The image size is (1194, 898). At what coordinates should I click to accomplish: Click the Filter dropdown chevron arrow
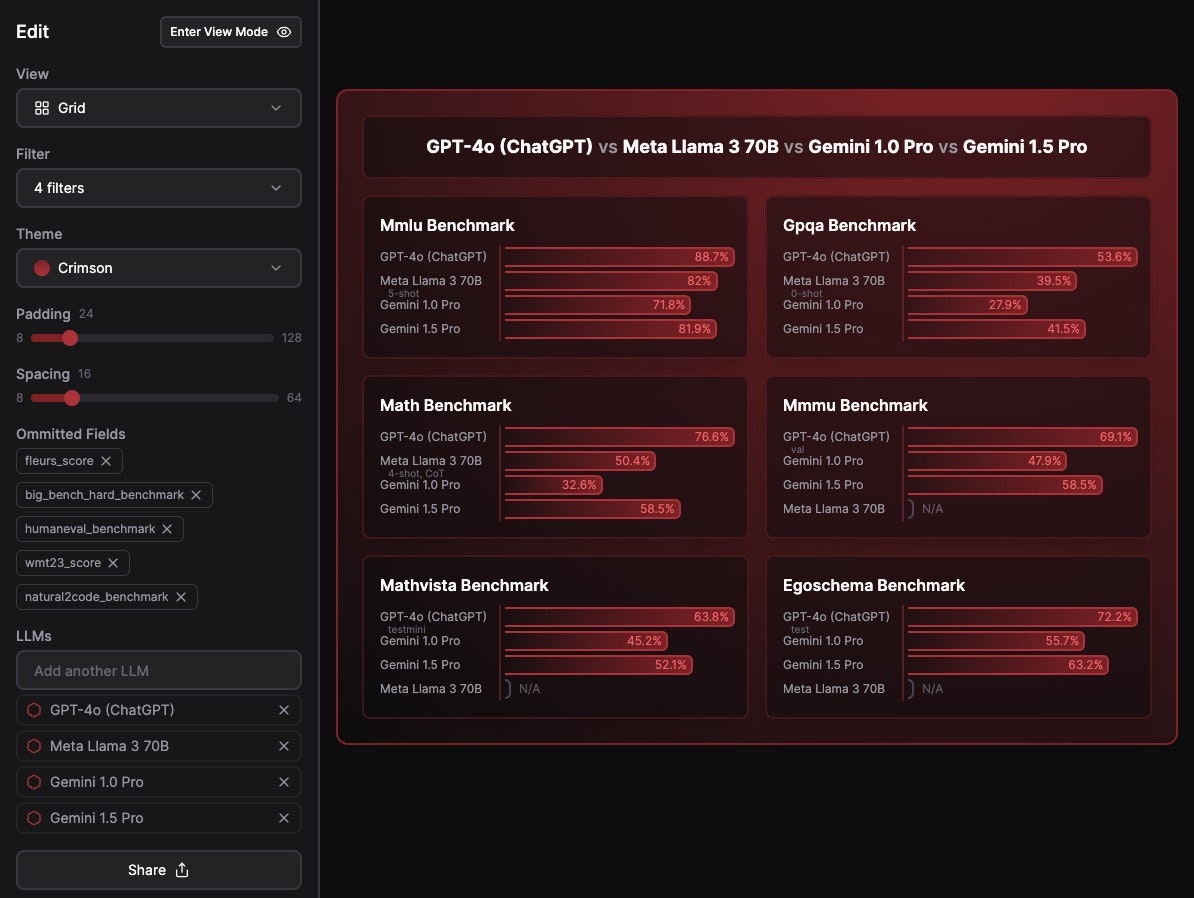276,188
